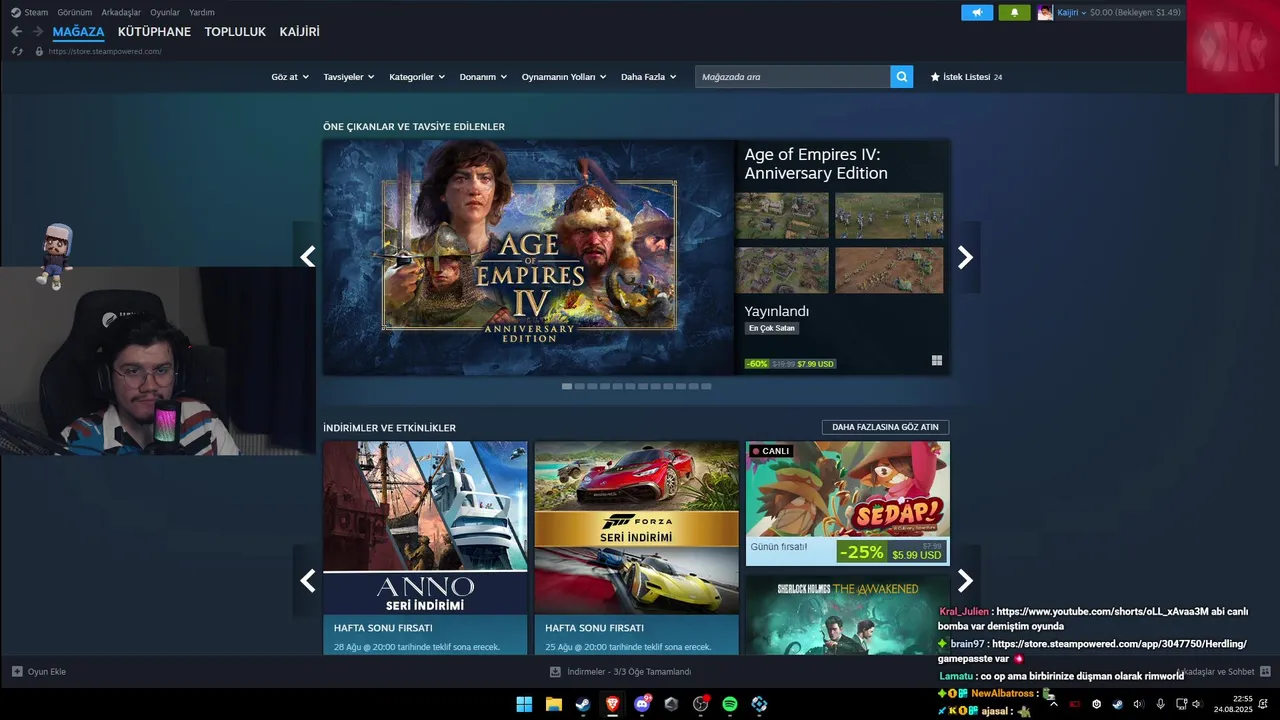The height and width of the screenshot is (720, 1280).
Task: Open File Explorer from the taskbar
Action: coord(553,704)
